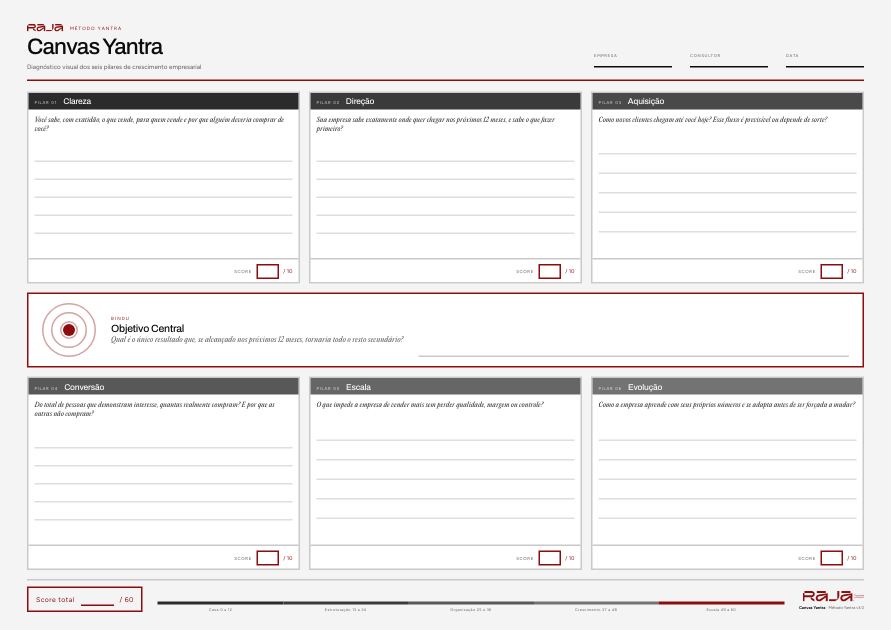Image resolution: width=891 pixels, height=630 pixels.
Task: Click the Conversão pillar header
Action: point(163,387)
